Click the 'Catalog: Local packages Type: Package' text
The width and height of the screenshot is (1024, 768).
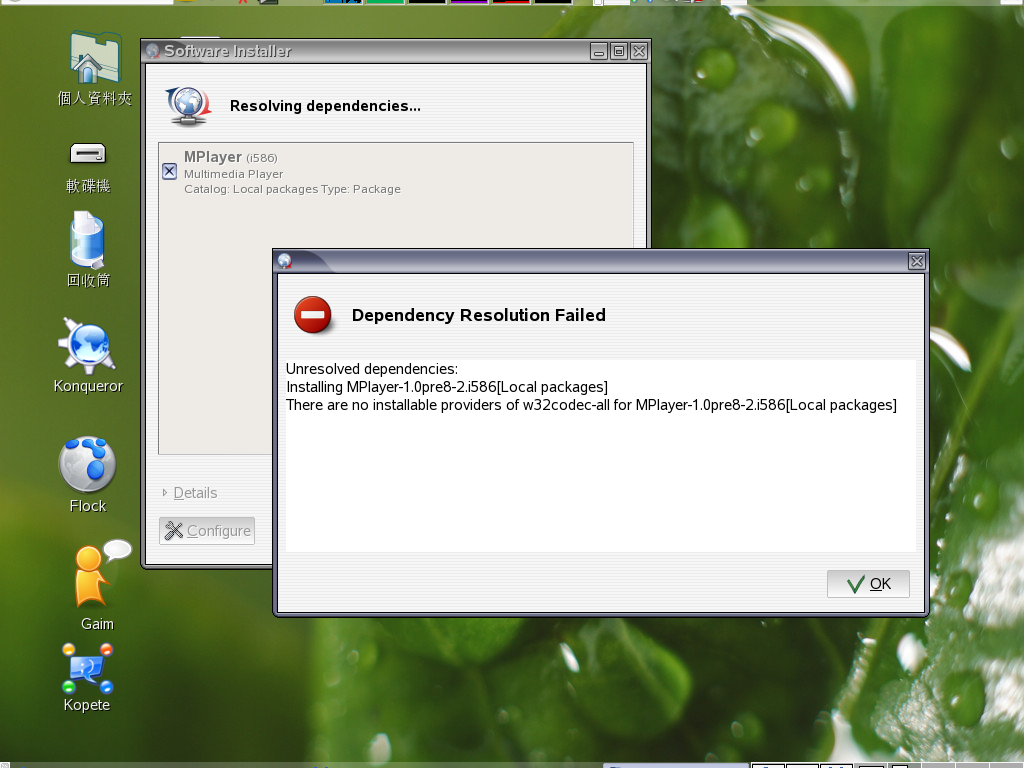tap(293, 189)
